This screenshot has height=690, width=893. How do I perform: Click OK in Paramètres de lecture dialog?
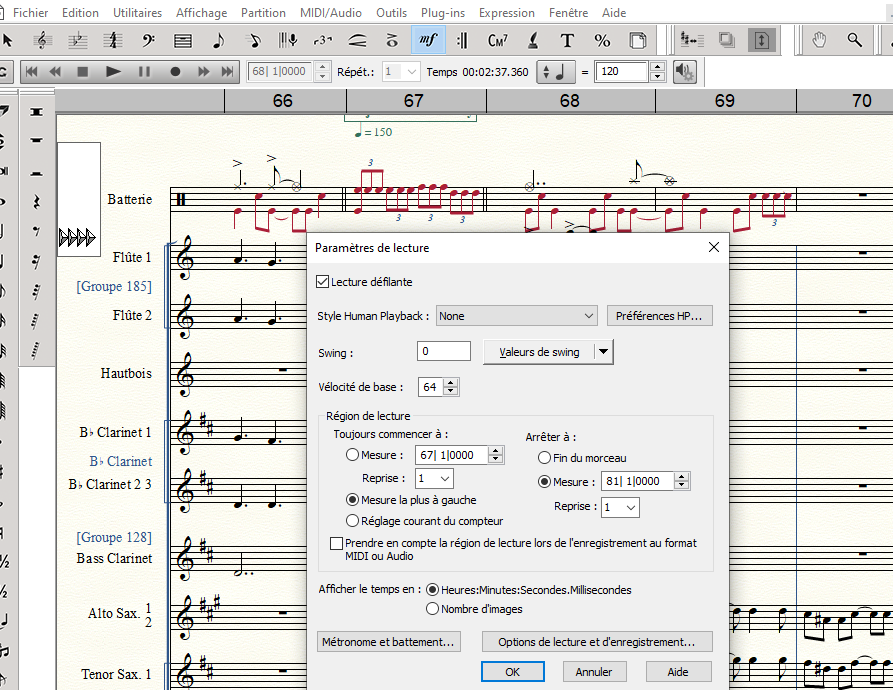pyautogui.click(x=512, y=671)
